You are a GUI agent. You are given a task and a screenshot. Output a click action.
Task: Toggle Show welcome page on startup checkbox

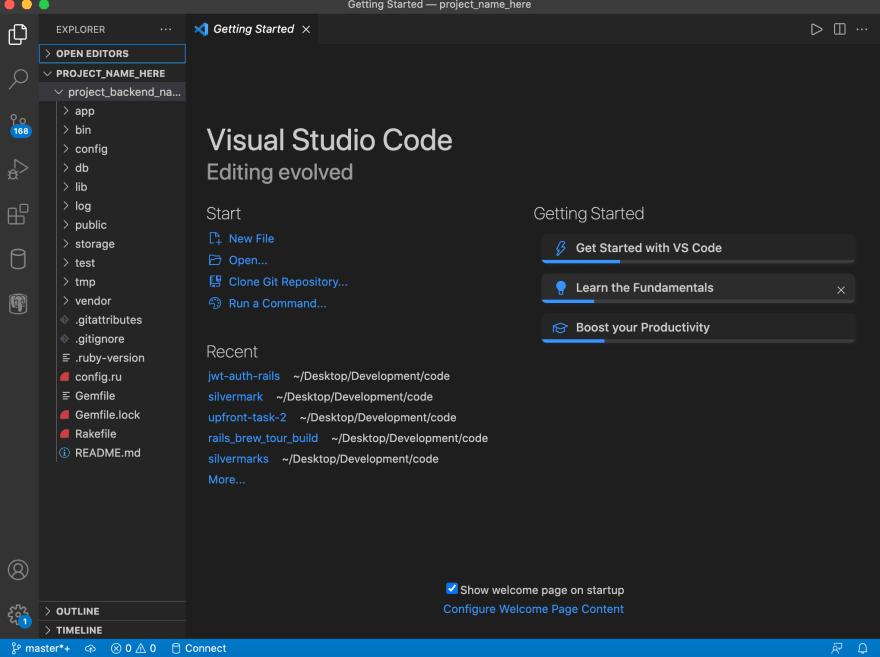452,589
